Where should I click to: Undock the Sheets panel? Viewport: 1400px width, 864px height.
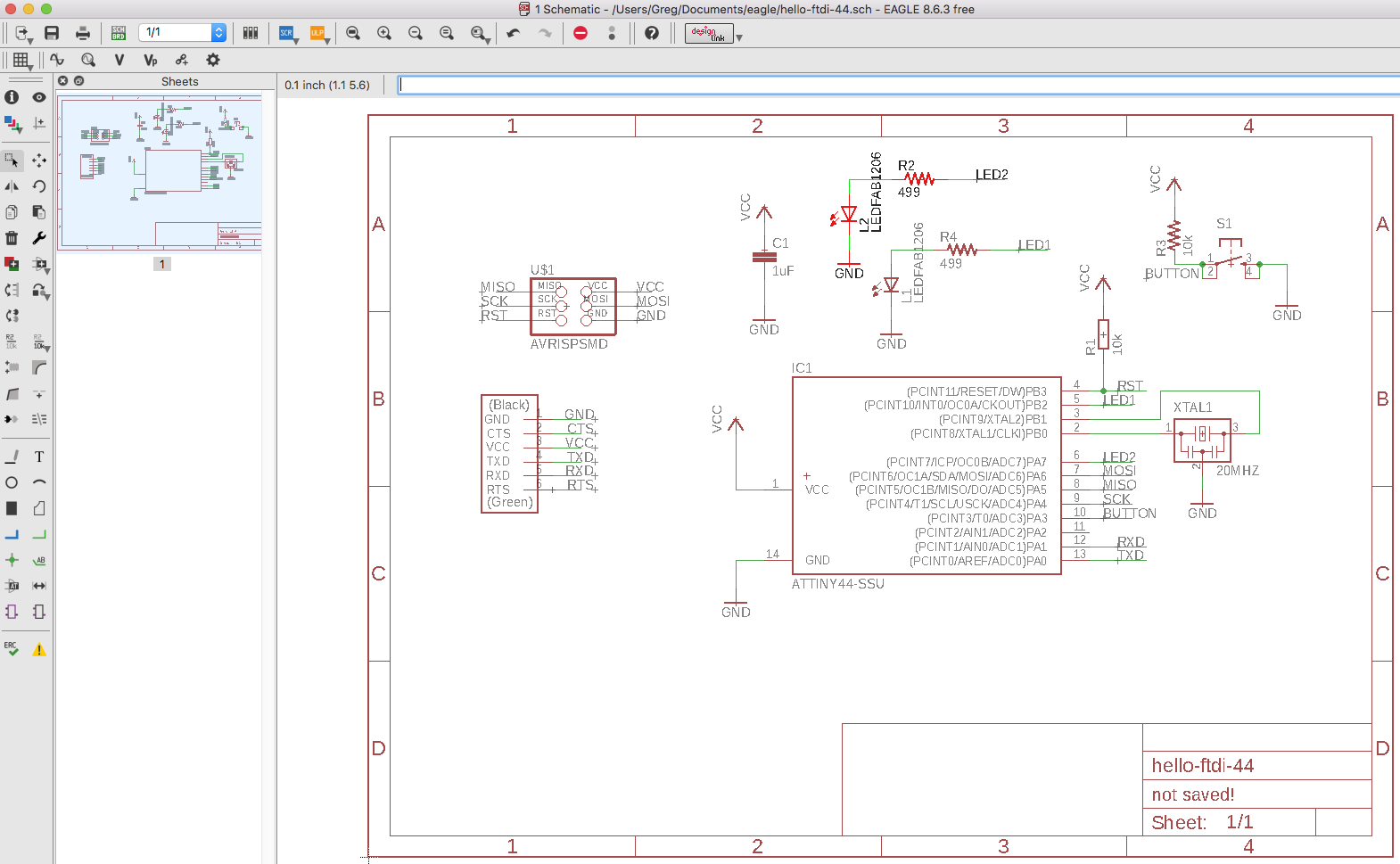tap(78, 80)
